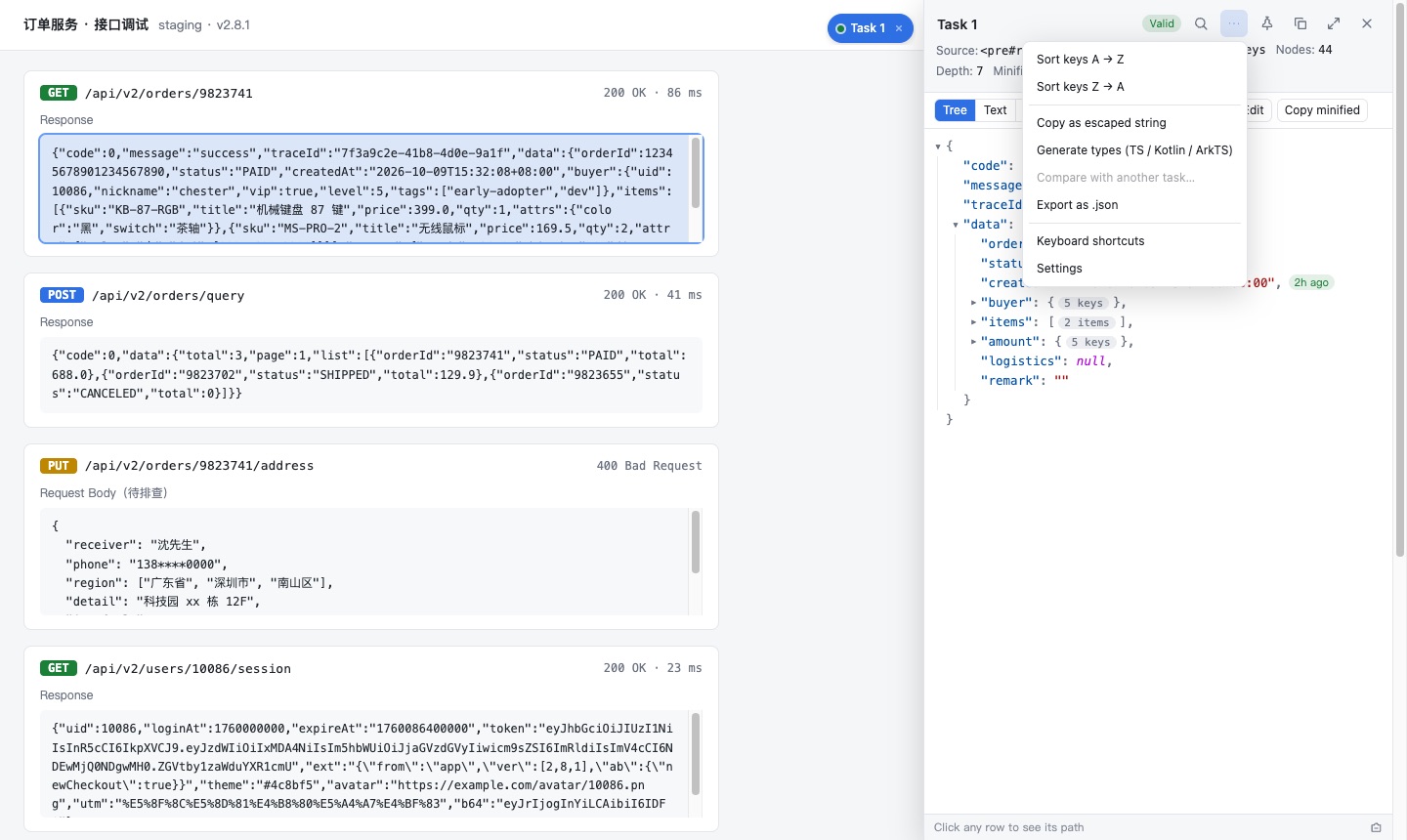Select the "remark" row in tree
Image resolution: width=1407 pixels, height=840 pixels.
pyautogui.click(x=1159, y=381)
